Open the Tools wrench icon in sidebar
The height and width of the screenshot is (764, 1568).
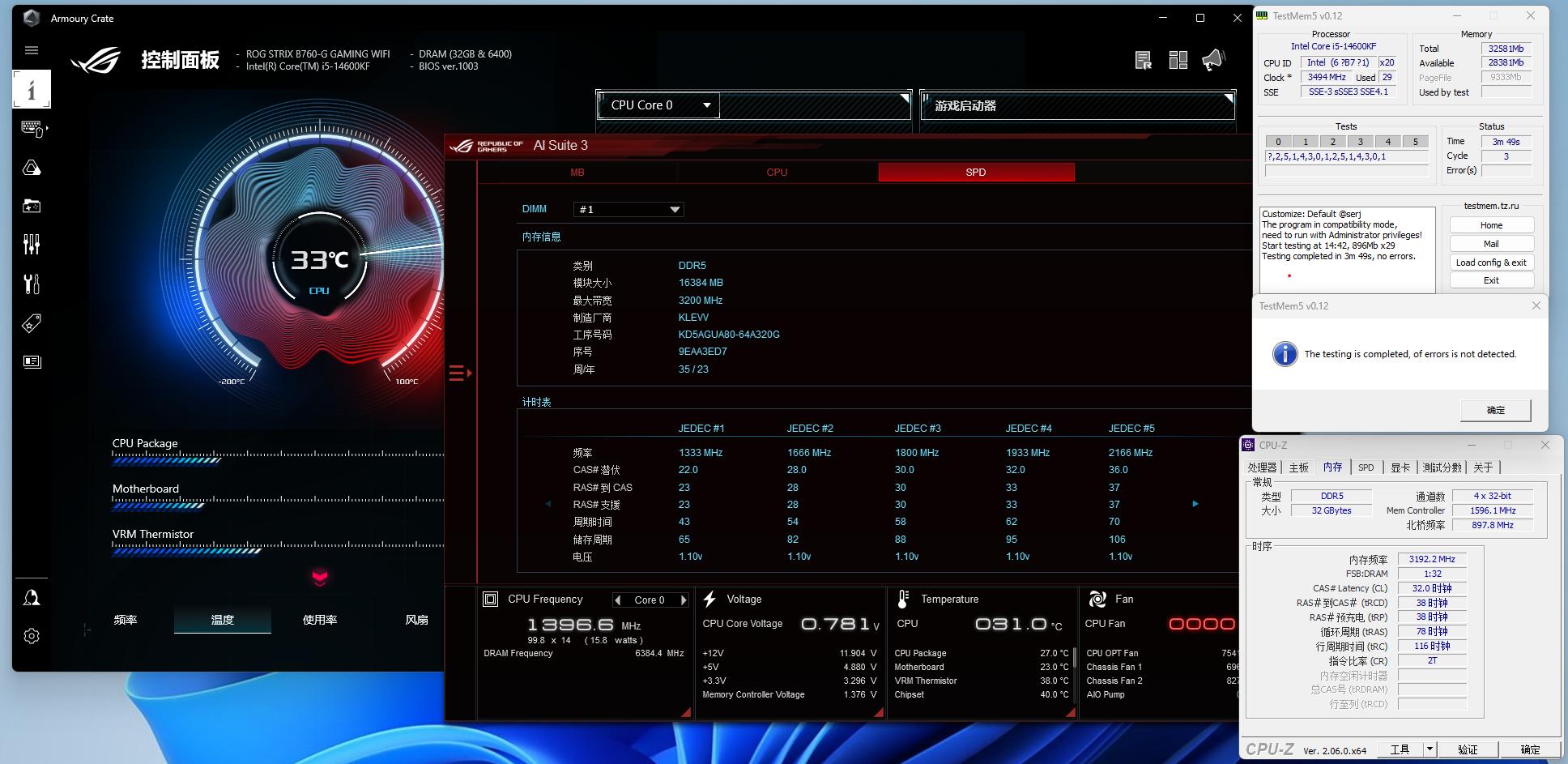32,284
